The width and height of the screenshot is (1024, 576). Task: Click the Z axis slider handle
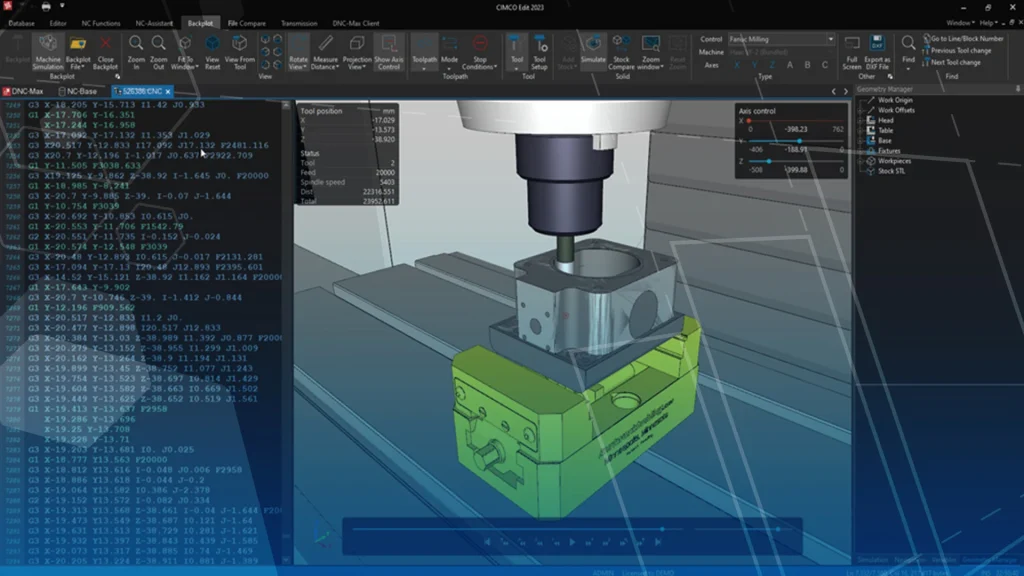click(769, 161)
